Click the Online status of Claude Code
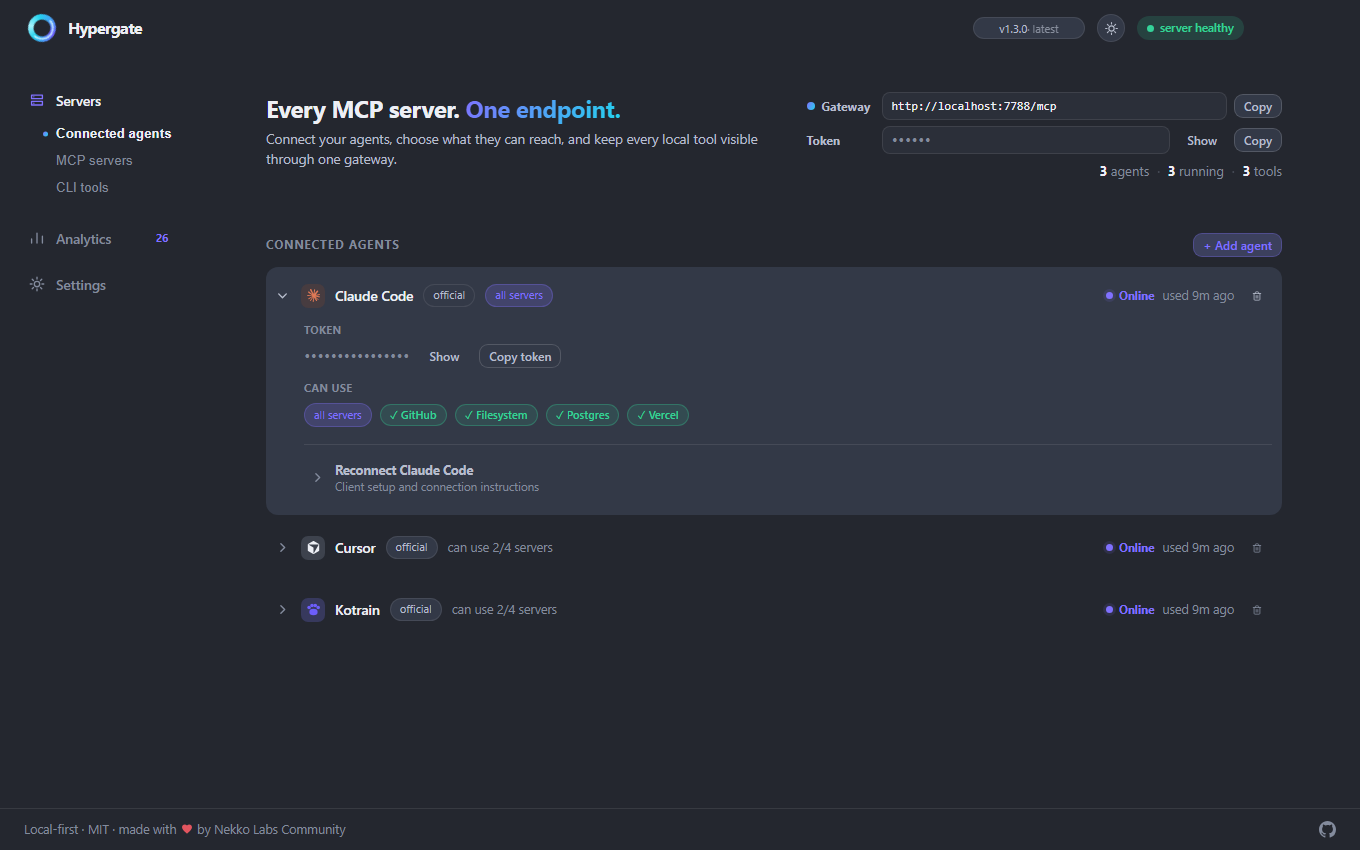This screenshot has height=850, width=1360. tap(1129, 296)
